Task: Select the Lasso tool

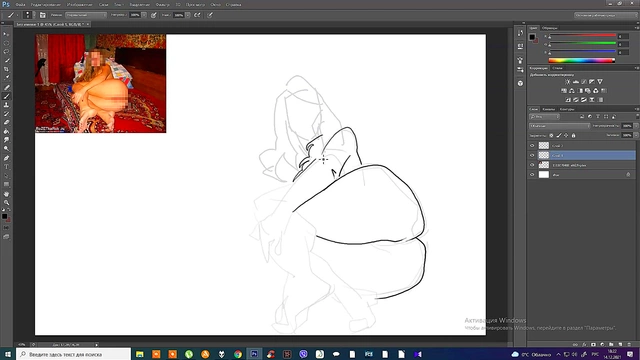Action: point(6,52)
